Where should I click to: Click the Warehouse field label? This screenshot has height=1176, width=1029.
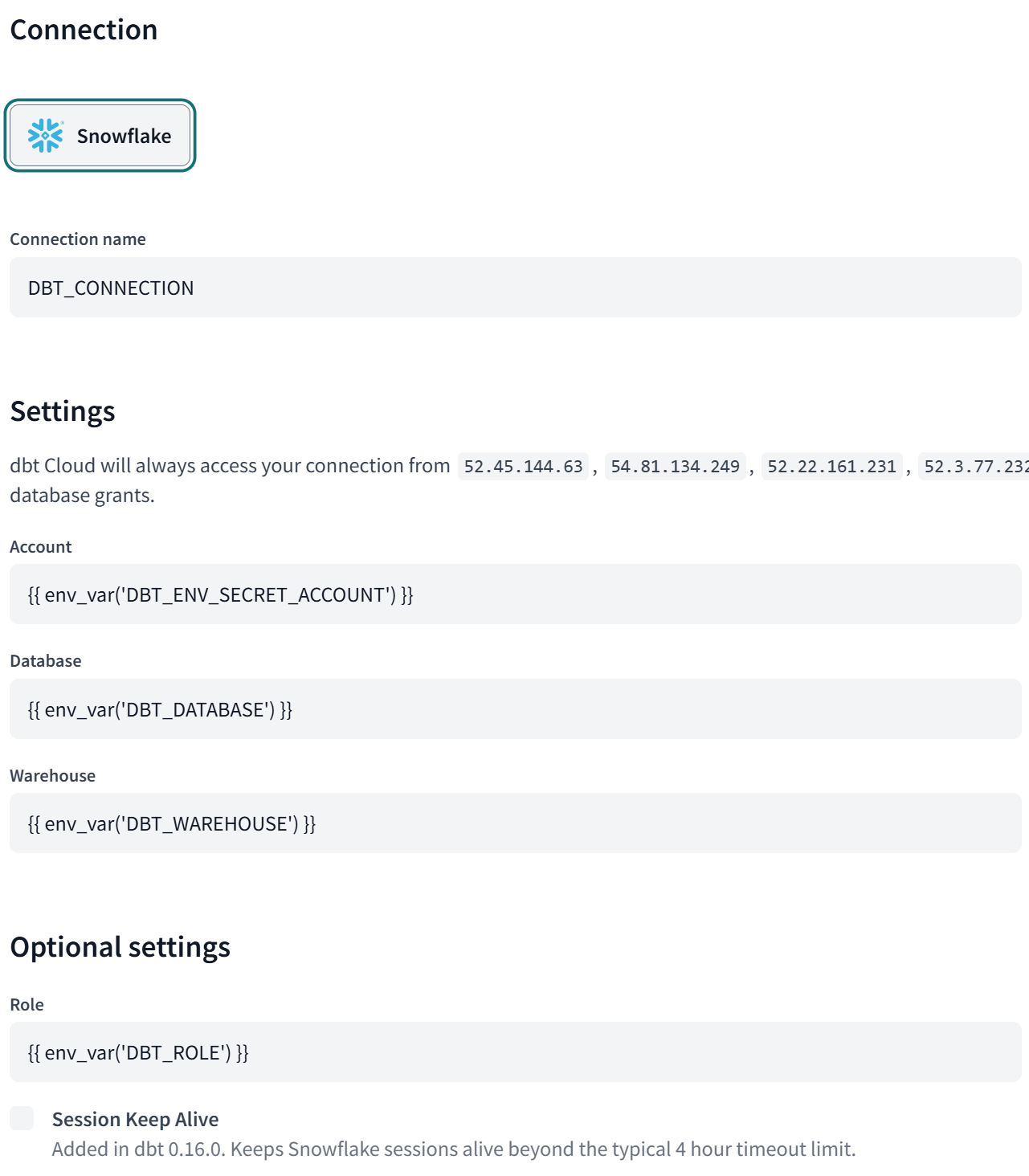[52, 776]
